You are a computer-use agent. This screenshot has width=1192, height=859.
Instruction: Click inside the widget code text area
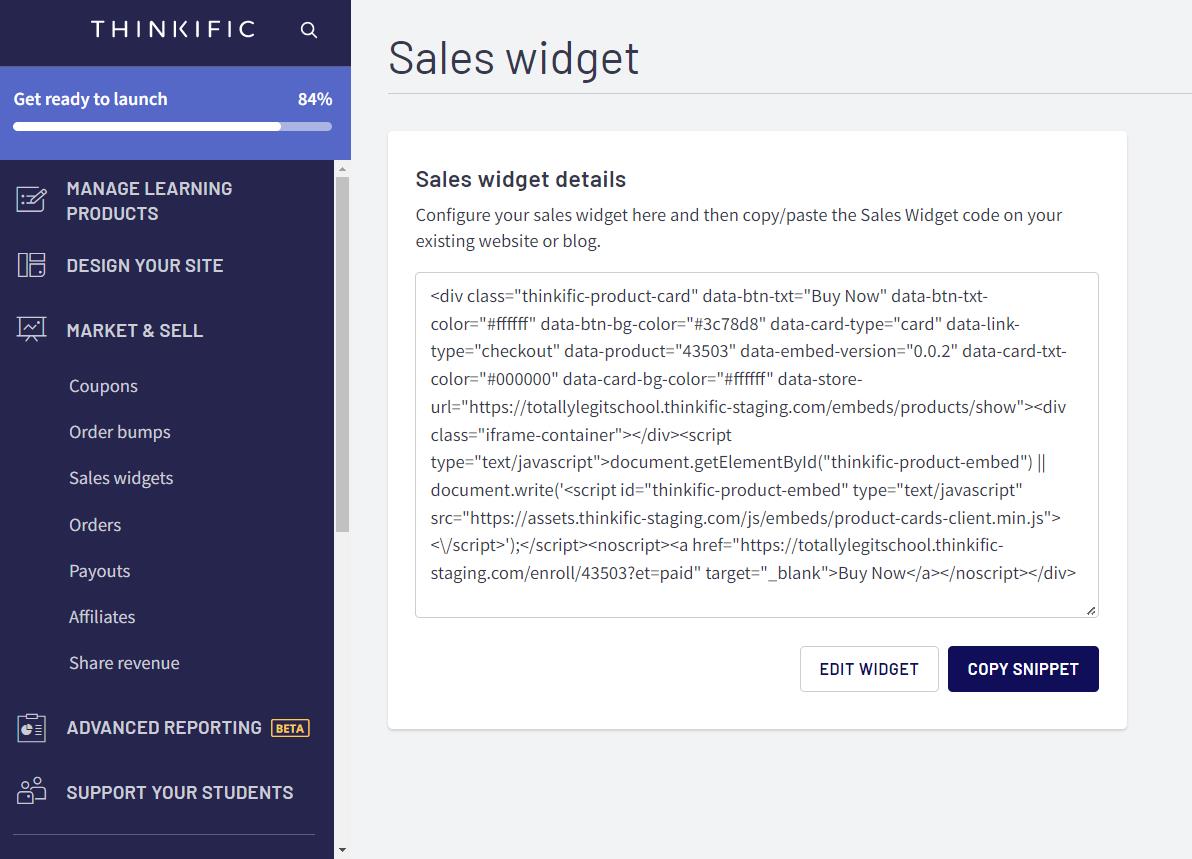pyautogui.click(x=756, y=445)
